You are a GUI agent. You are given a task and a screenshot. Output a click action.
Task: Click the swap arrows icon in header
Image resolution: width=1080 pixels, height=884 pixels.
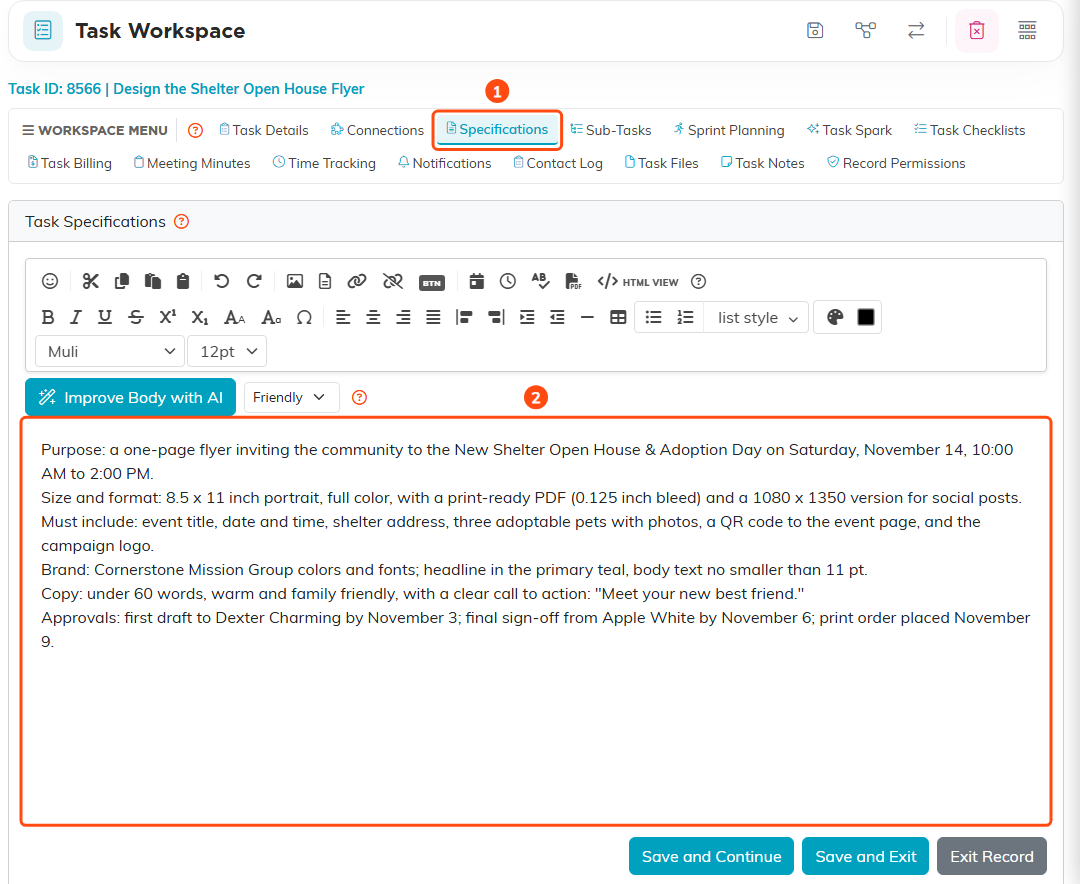tap(915, 30)
